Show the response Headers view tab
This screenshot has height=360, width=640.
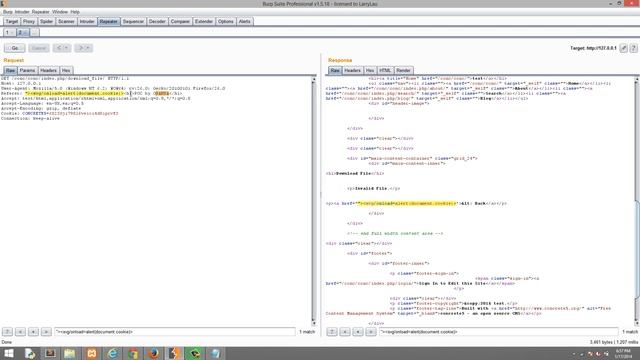(352, 71)
